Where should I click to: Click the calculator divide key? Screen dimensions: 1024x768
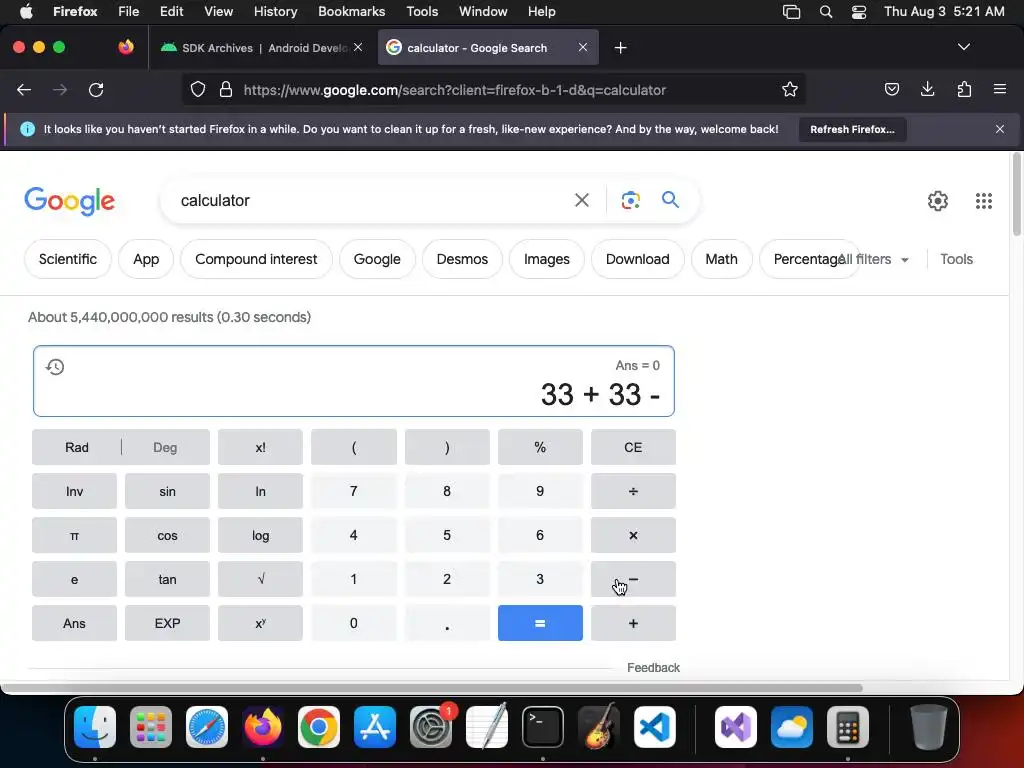click(x=633, y=491)
